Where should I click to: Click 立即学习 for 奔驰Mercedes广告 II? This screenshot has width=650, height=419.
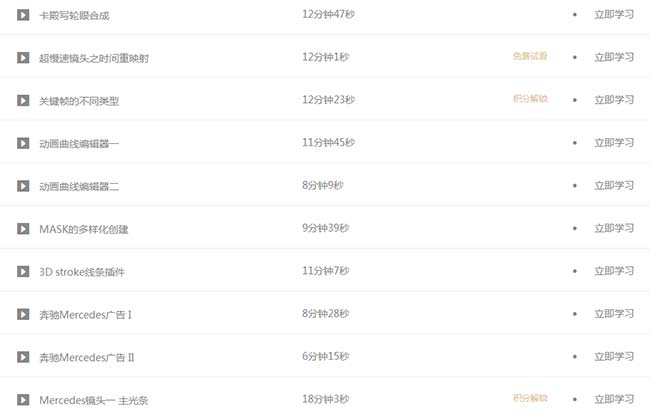pos(614,357)
